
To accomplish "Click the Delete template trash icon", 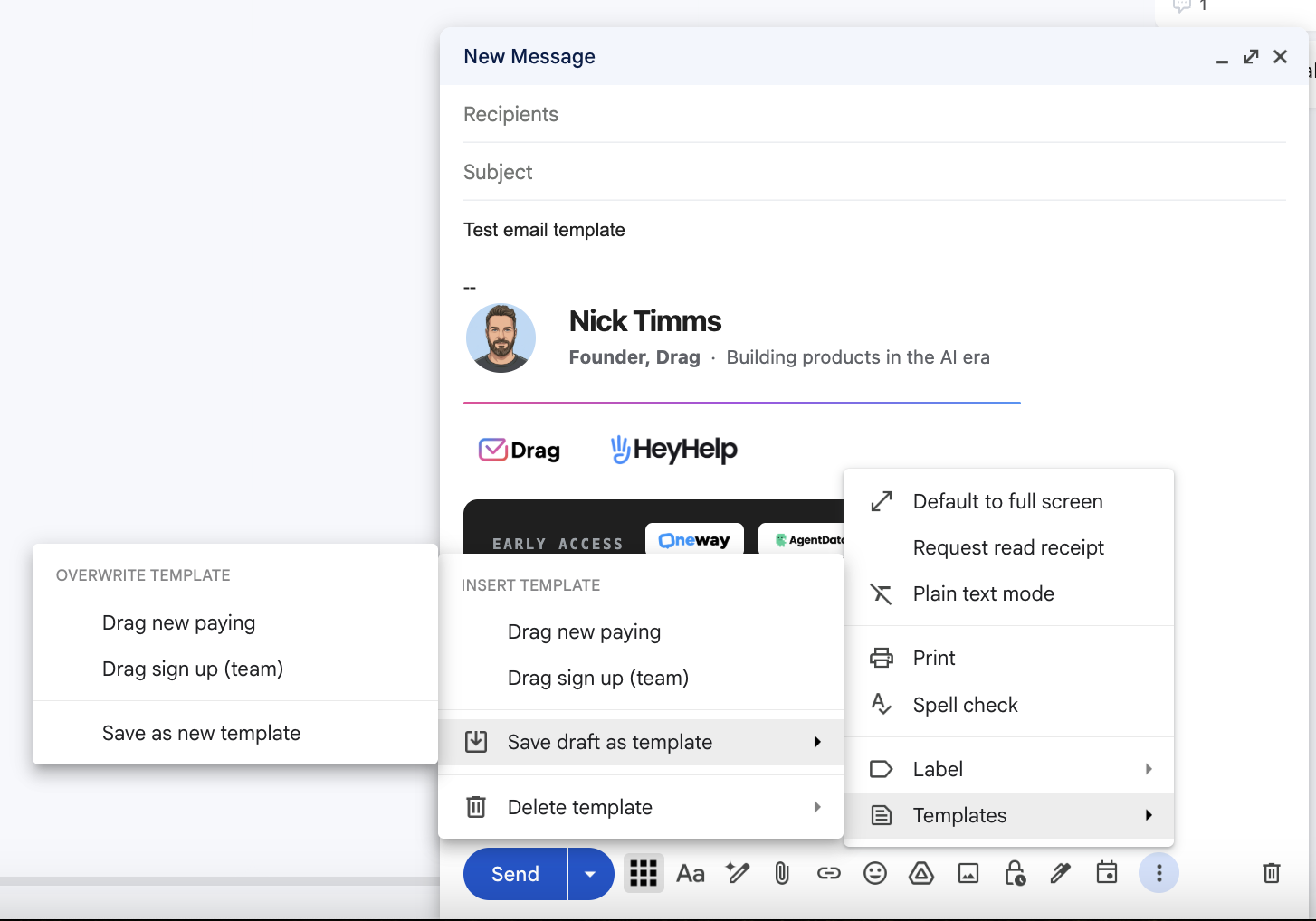I will pos(476,807).
